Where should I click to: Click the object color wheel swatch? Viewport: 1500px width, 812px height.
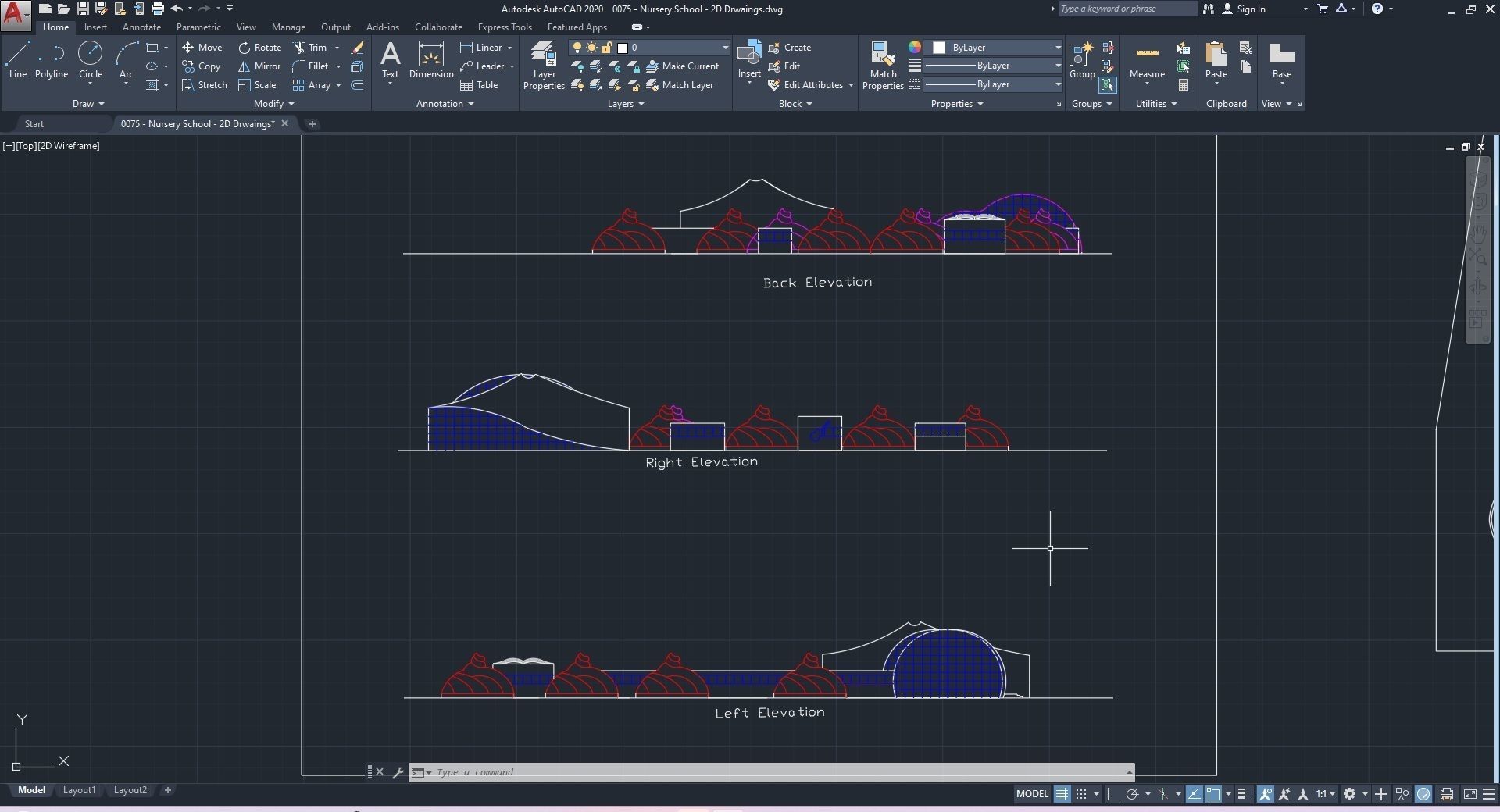914,48
